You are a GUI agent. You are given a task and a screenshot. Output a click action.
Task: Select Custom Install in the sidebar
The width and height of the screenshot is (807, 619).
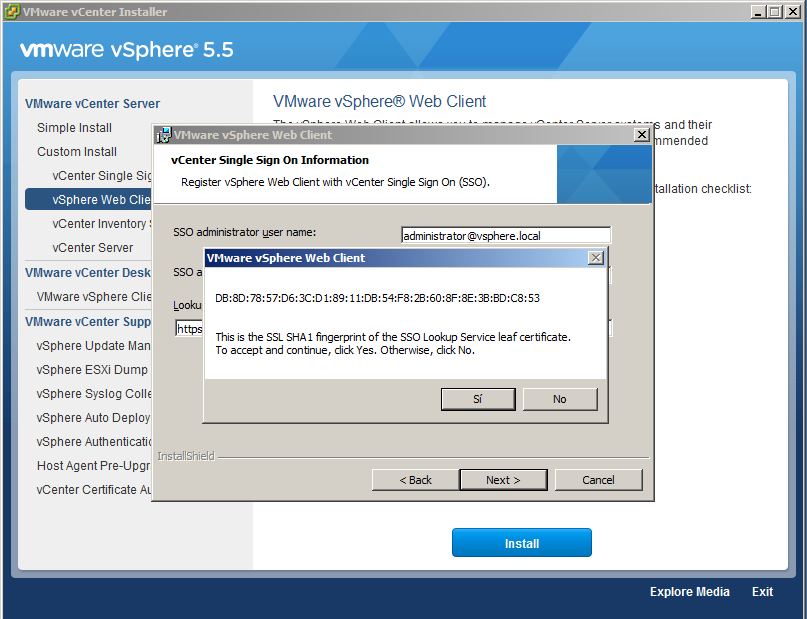tap(77, 152)
